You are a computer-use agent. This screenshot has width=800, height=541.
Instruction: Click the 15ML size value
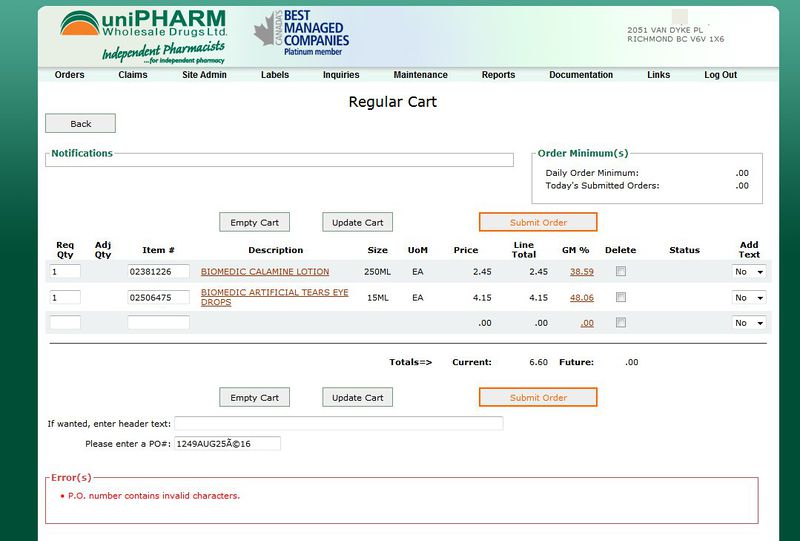378,298
